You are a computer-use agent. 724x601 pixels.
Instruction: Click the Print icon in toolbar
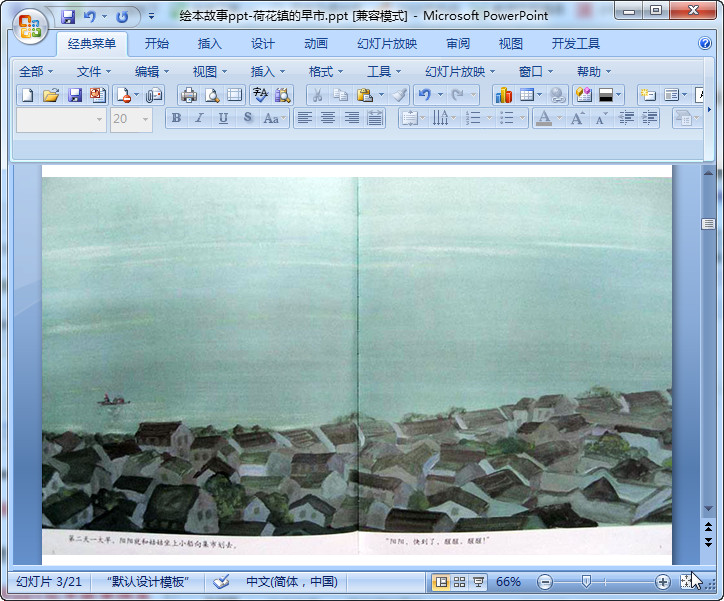pyautogui.click(x=188, y=95)
